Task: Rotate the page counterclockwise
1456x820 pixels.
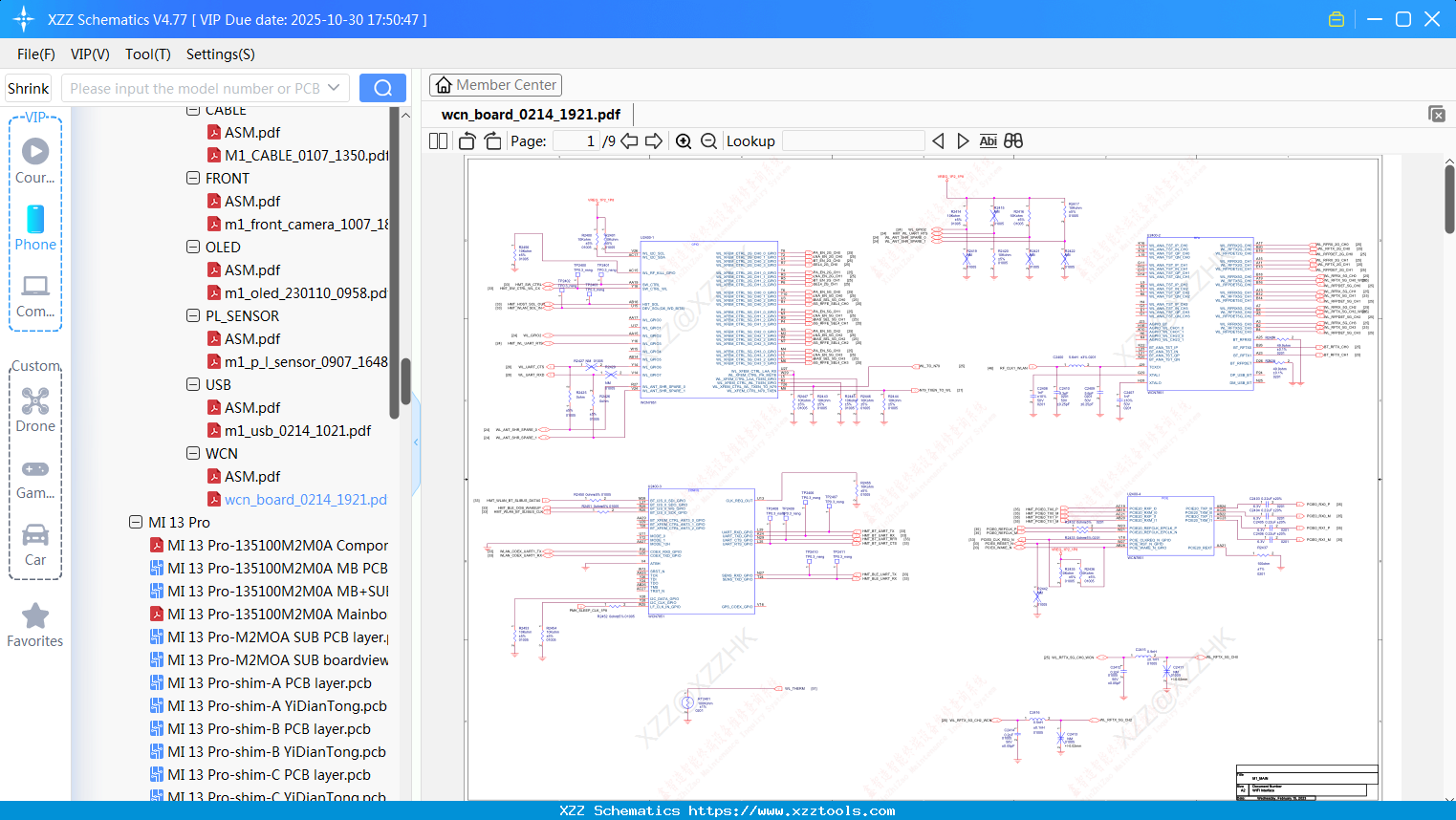Action: (x=466, y=140)
